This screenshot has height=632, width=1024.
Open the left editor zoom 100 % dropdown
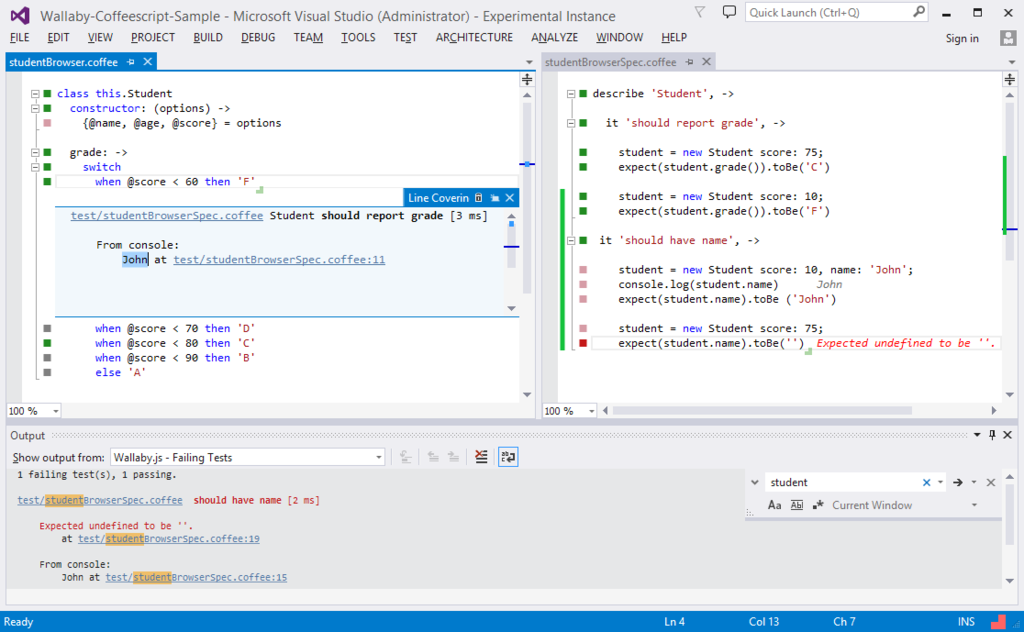click(x=56, y=411)
